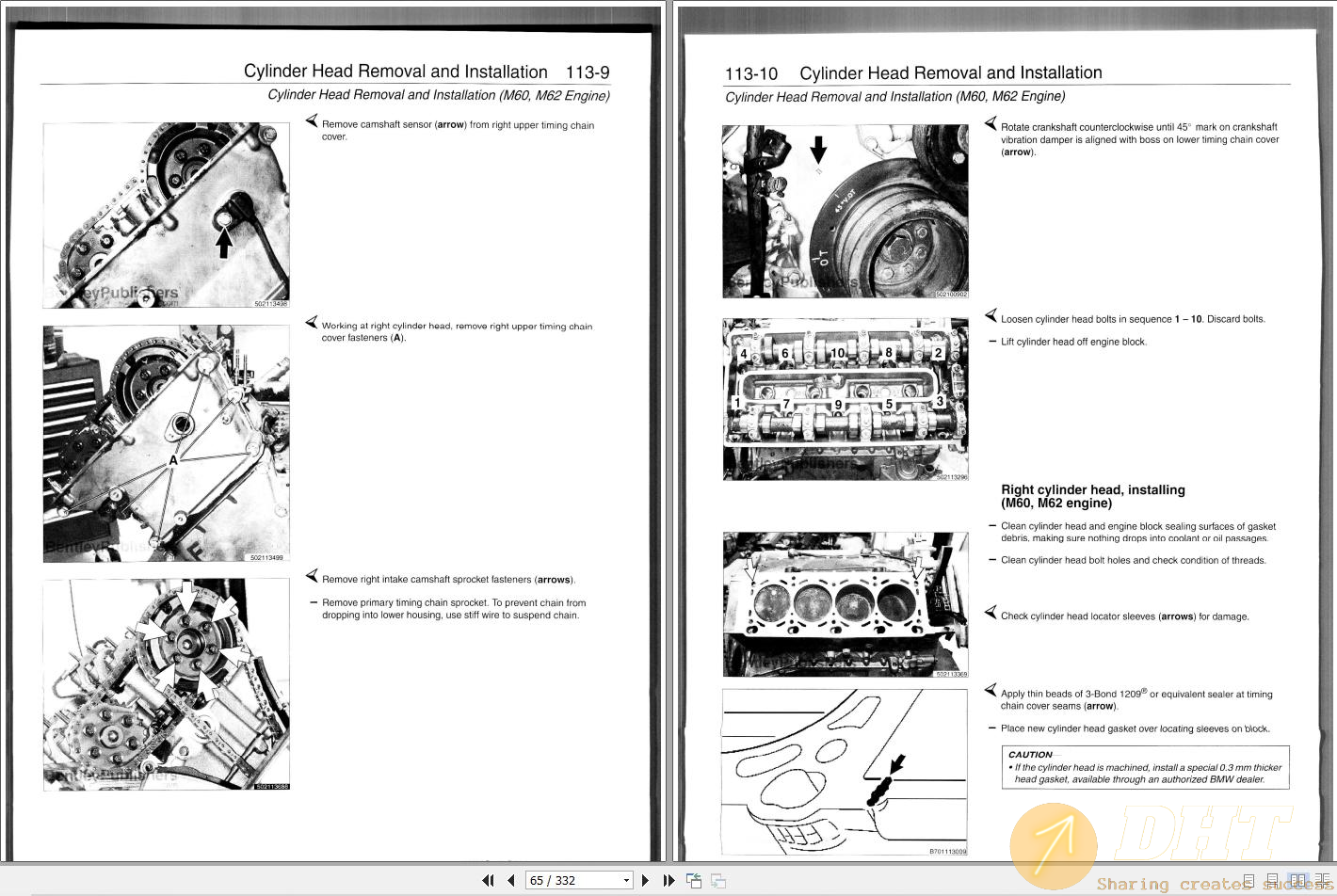The height and width of the screenshot is (896, 1337).
Task: Click 'Place new cylinder head gasket' text
Action: pos(1135,728)
